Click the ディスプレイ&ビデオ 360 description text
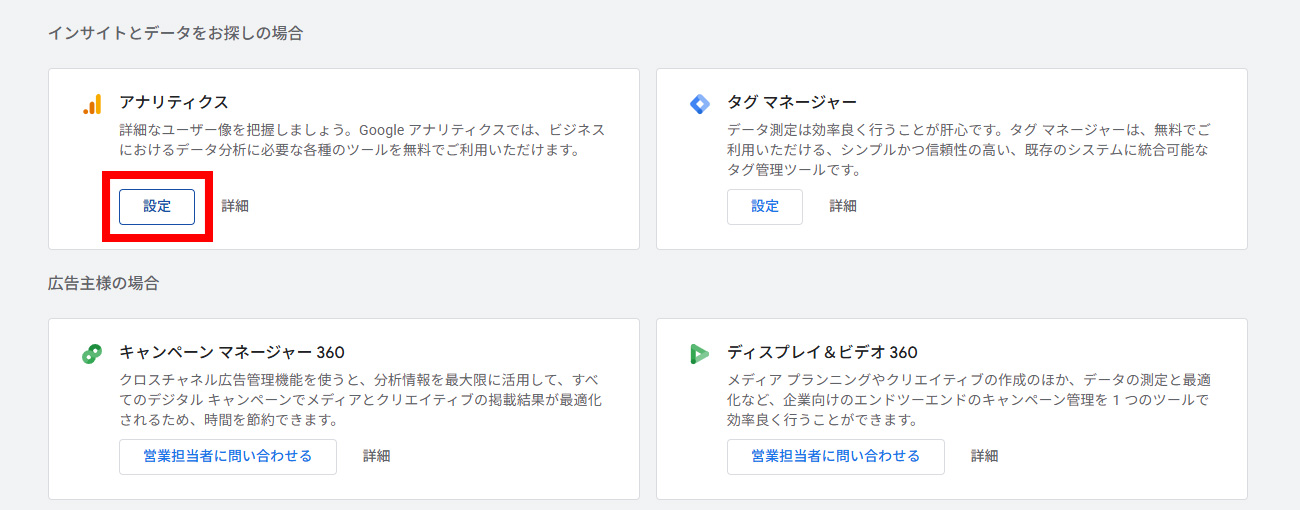The height and width of the screenshot is (510, 1300). pos(970,400)
